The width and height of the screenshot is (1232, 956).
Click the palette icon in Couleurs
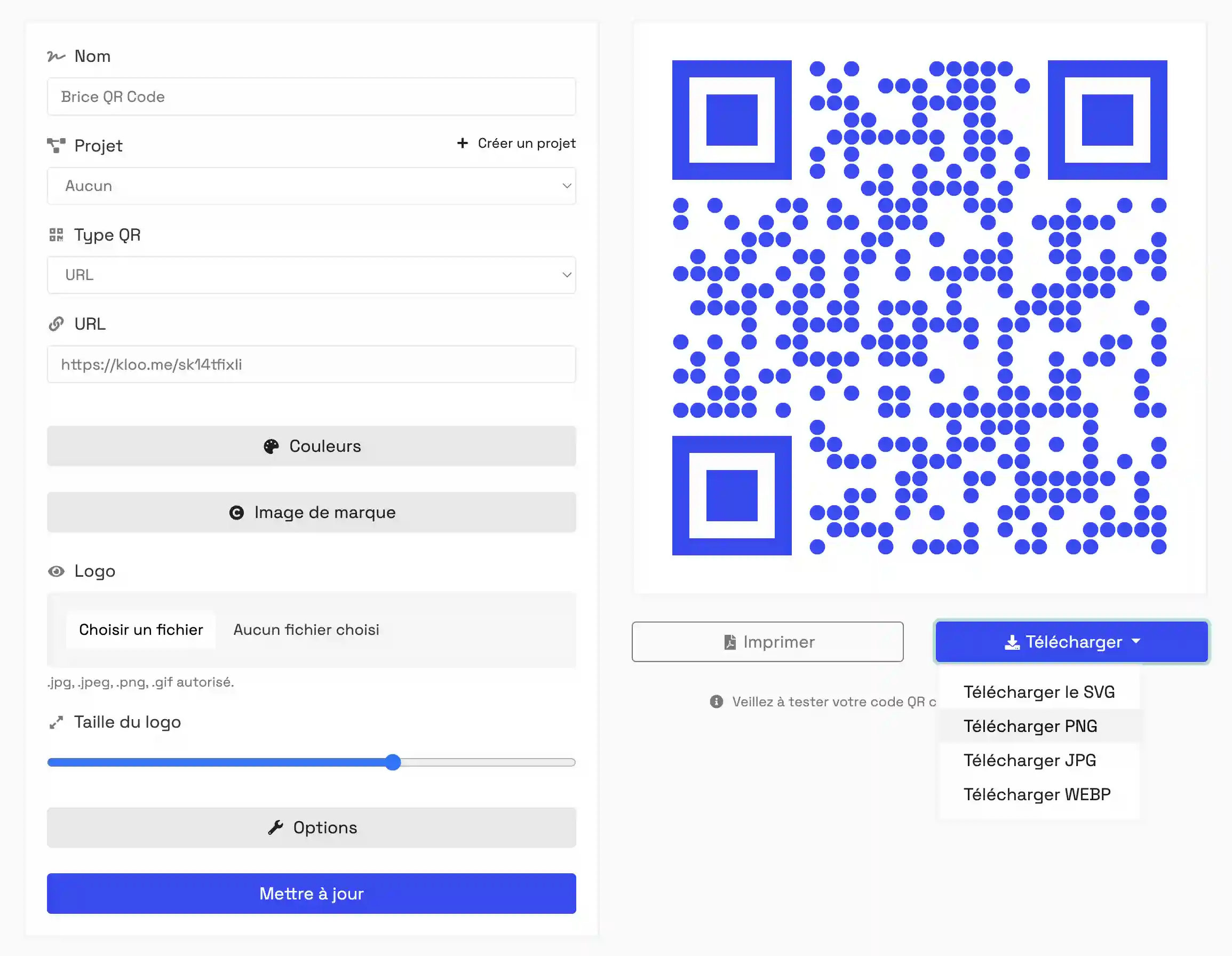click(x=271, y=447)
